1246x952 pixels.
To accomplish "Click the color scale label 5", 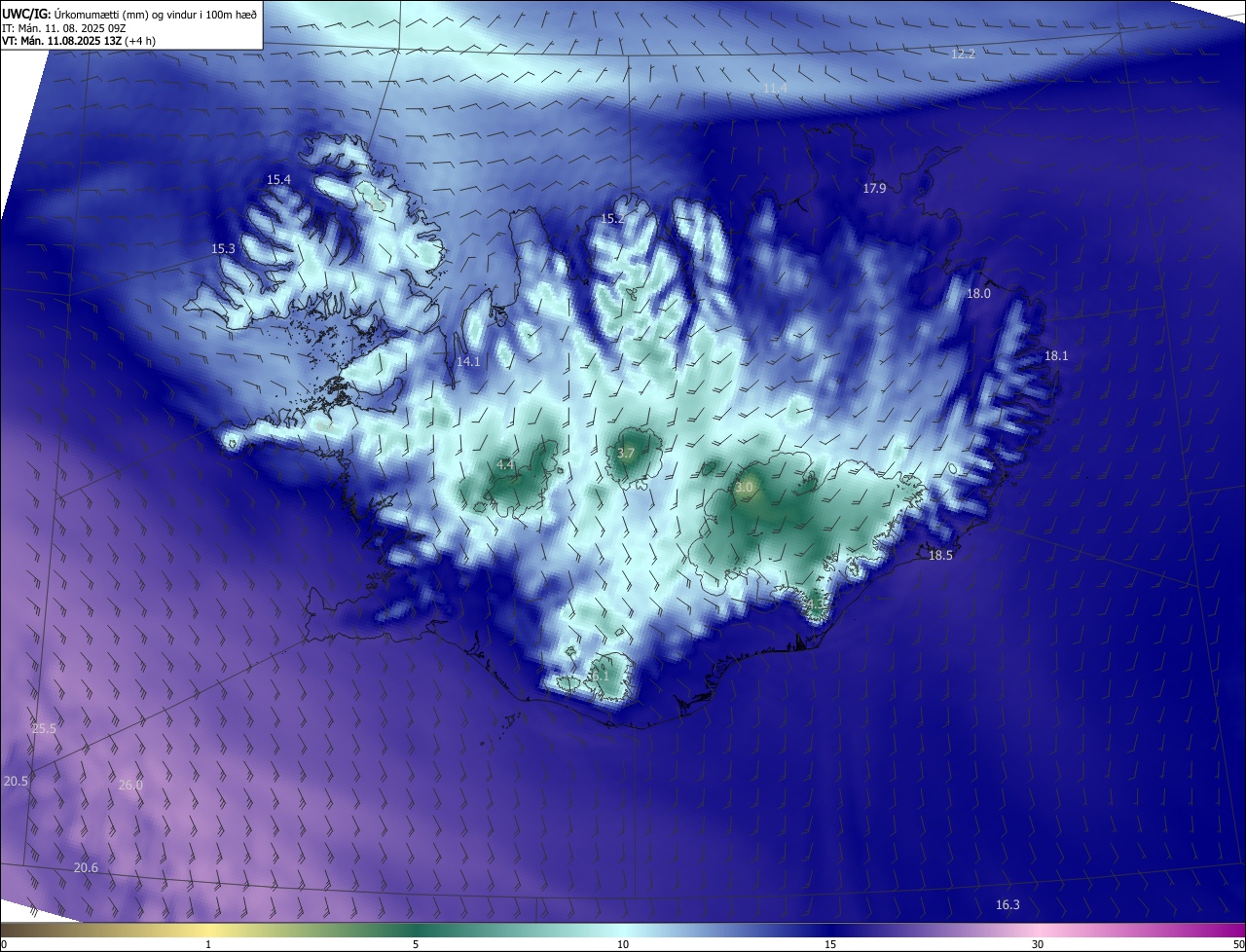I will click(416, 944).
